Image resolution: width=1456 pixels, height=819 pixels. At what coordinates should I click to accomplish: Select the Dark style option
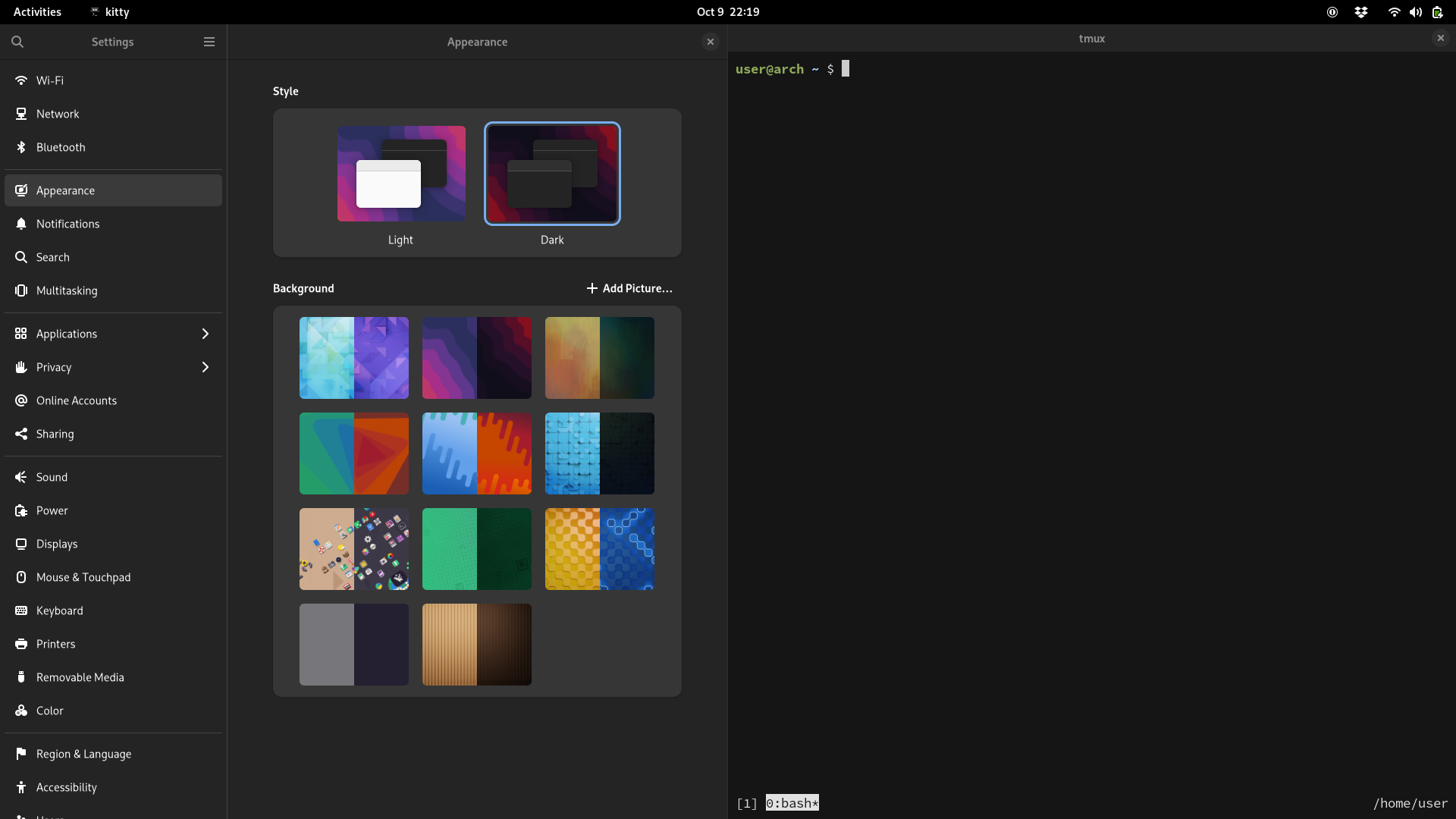pyautogui.click(x=552, y=174)
